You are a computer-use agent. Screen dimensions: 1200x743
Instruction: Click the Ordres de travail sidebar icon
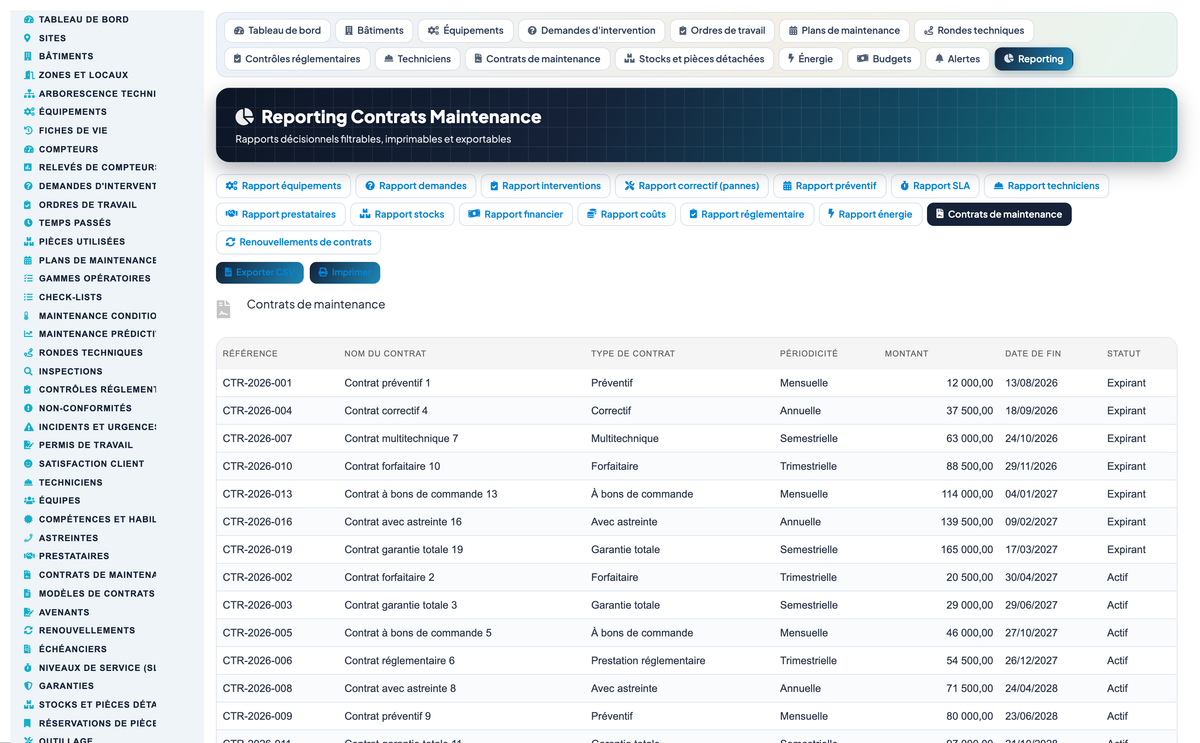click(28, 204)
